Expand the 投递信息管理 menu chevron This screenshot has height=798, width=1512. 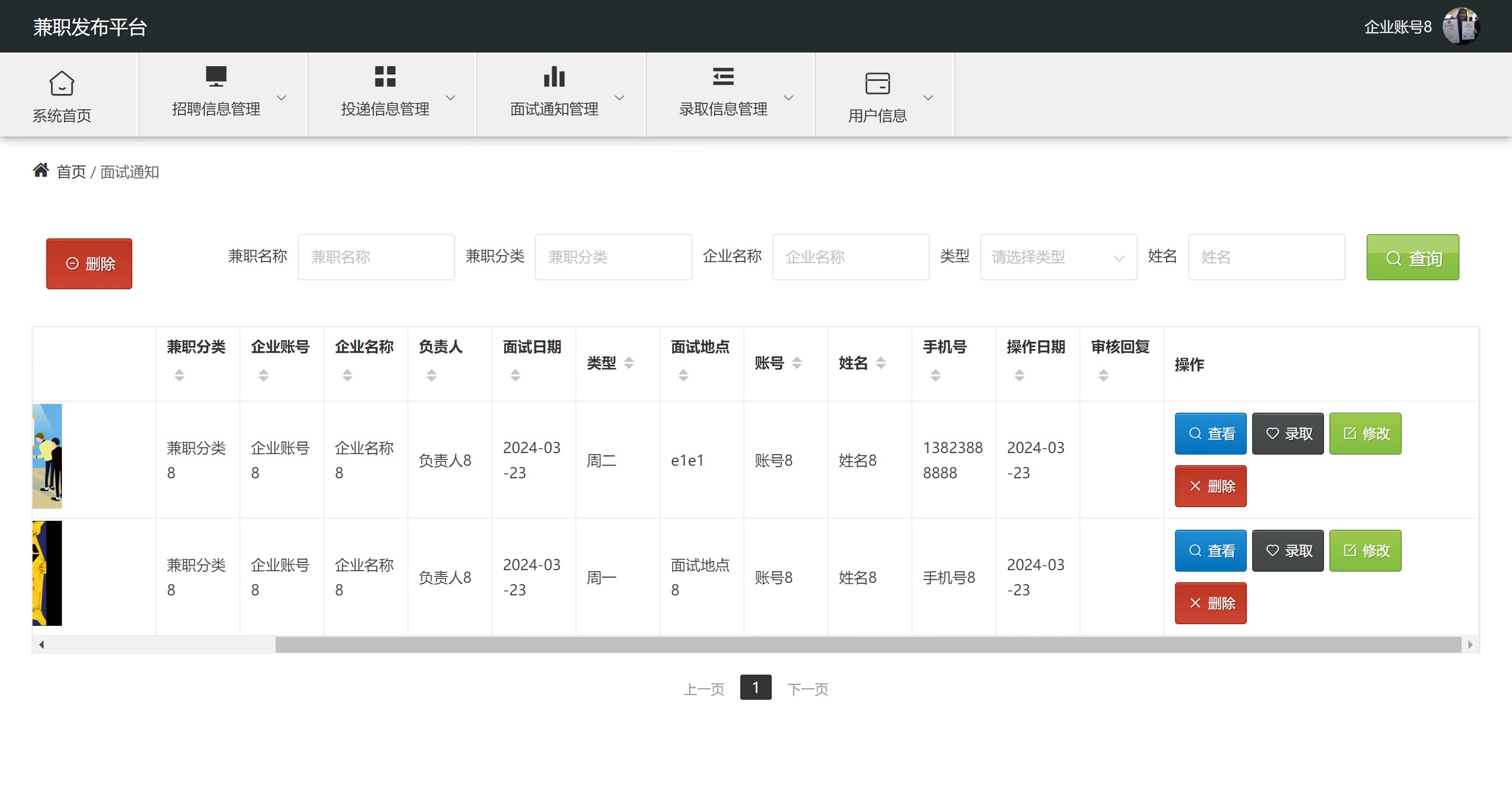(x=451, y=98)
